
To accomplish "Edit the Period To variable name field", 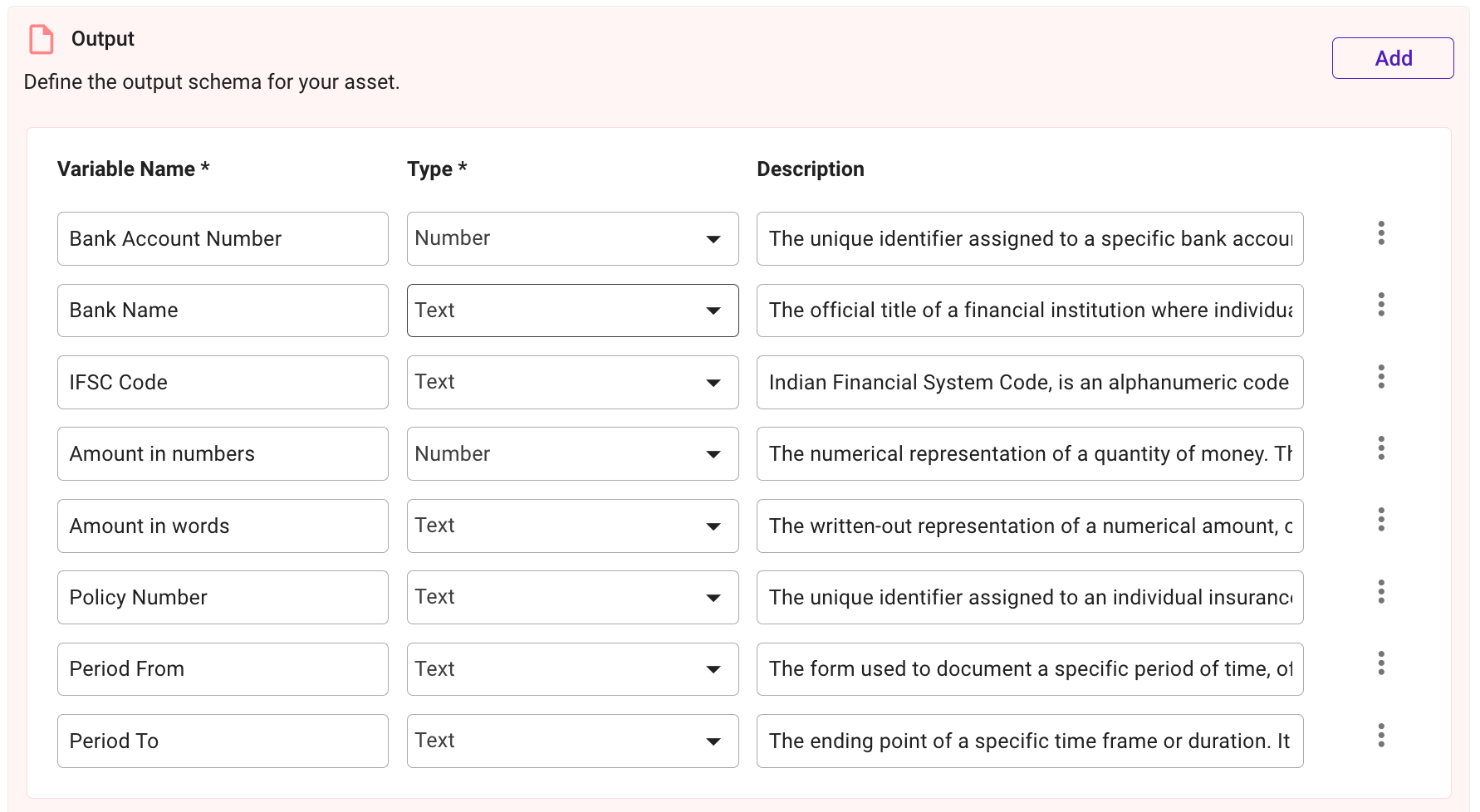I will point(223,741).
